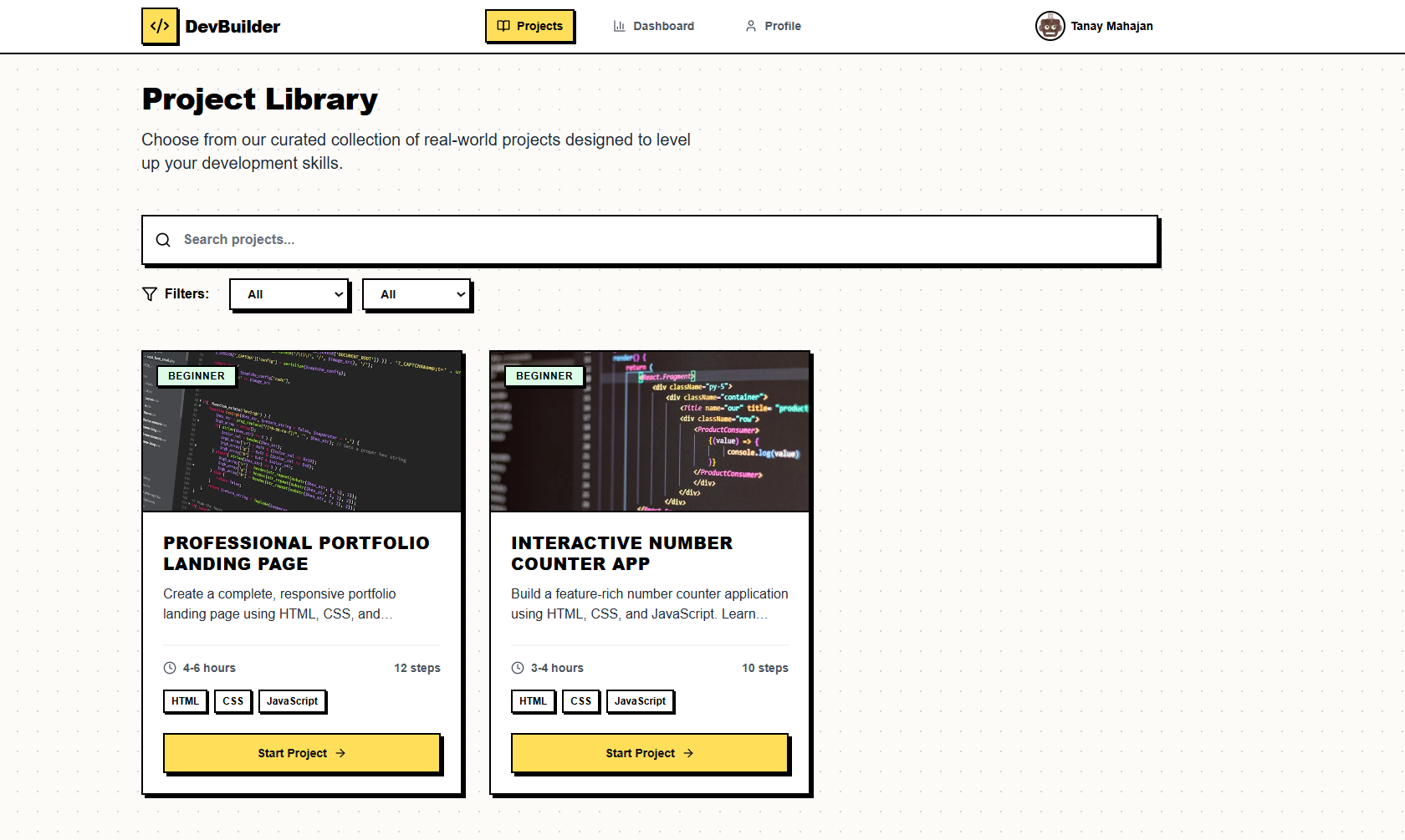Click the Tanay Mahajan user name
This screenshot has height=840, width=1405.
(x=1111, y=26)
